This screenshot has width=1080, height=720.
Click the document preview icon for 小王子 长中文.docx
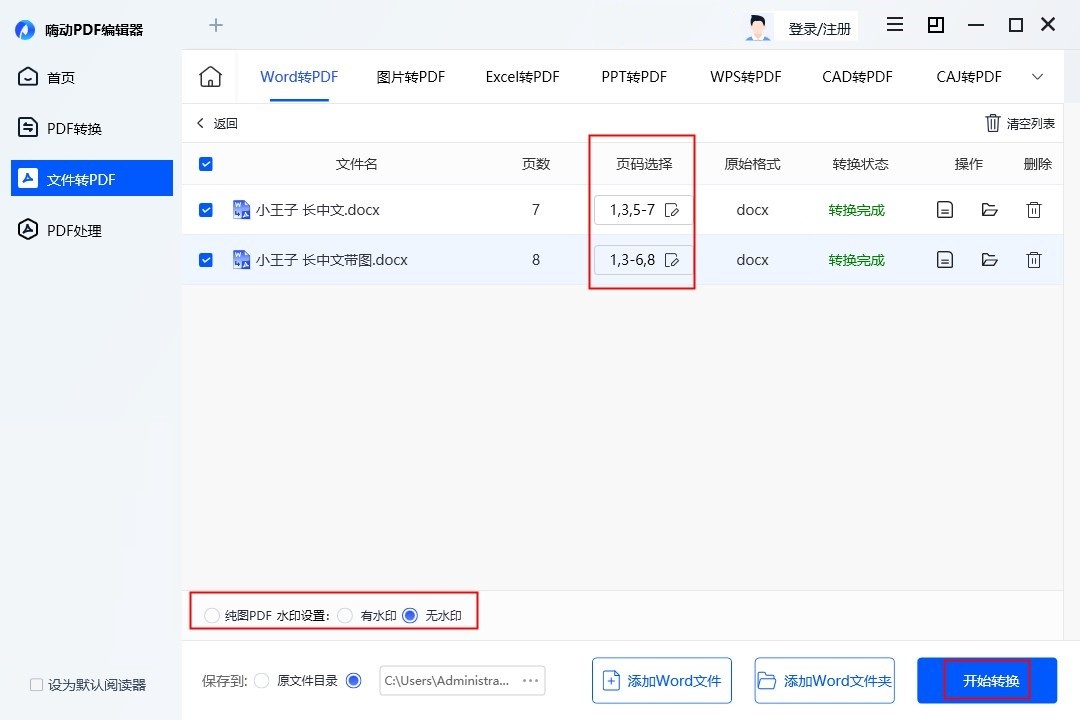[x=944, y=209]
